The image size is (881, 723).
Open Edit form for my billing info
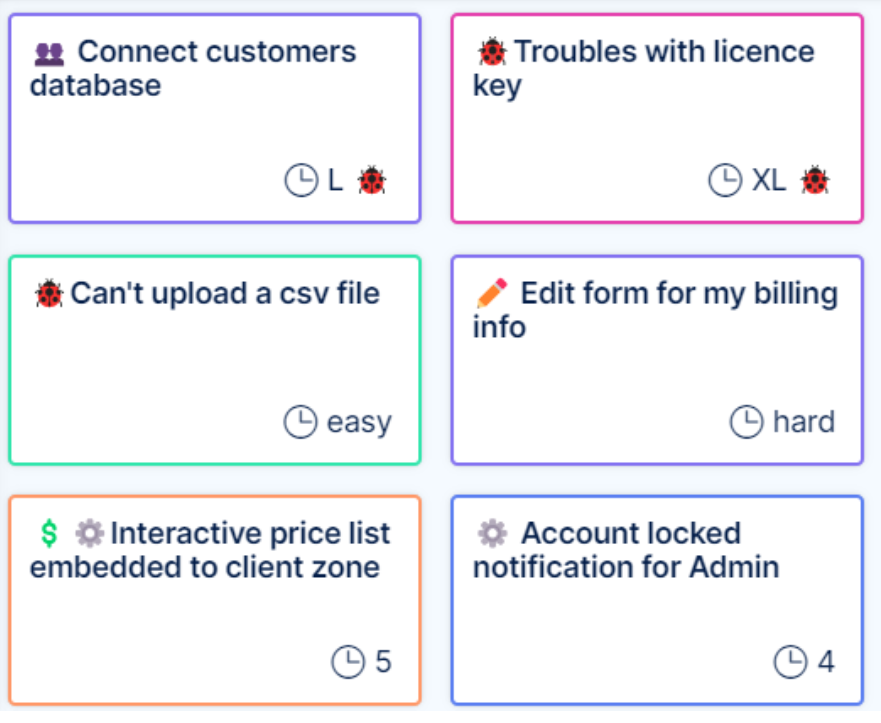(657, 360)
